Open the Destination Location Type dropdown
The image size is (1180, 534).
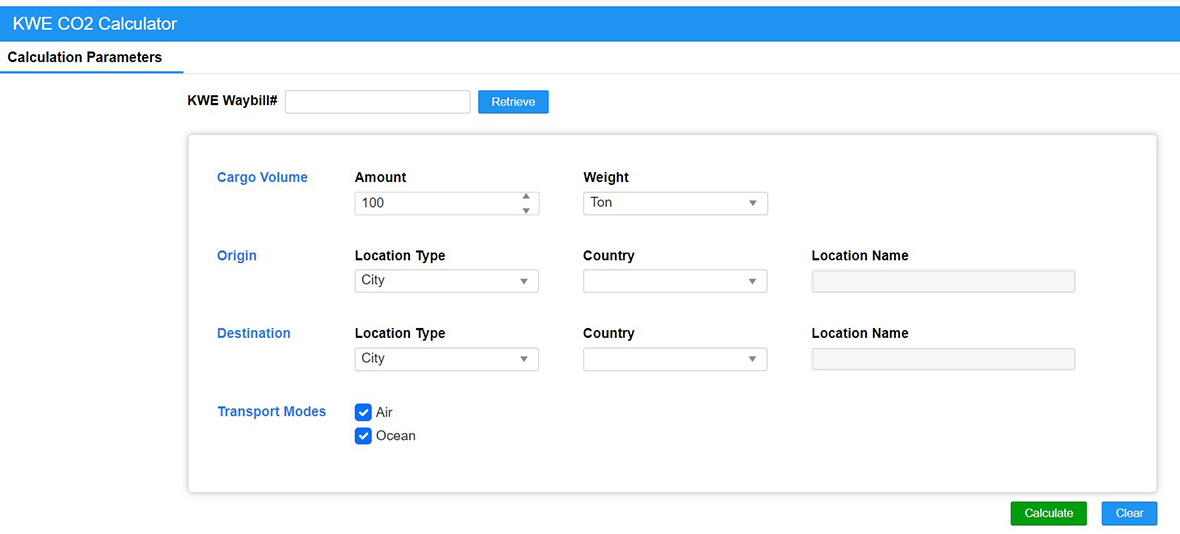point(446,359)
